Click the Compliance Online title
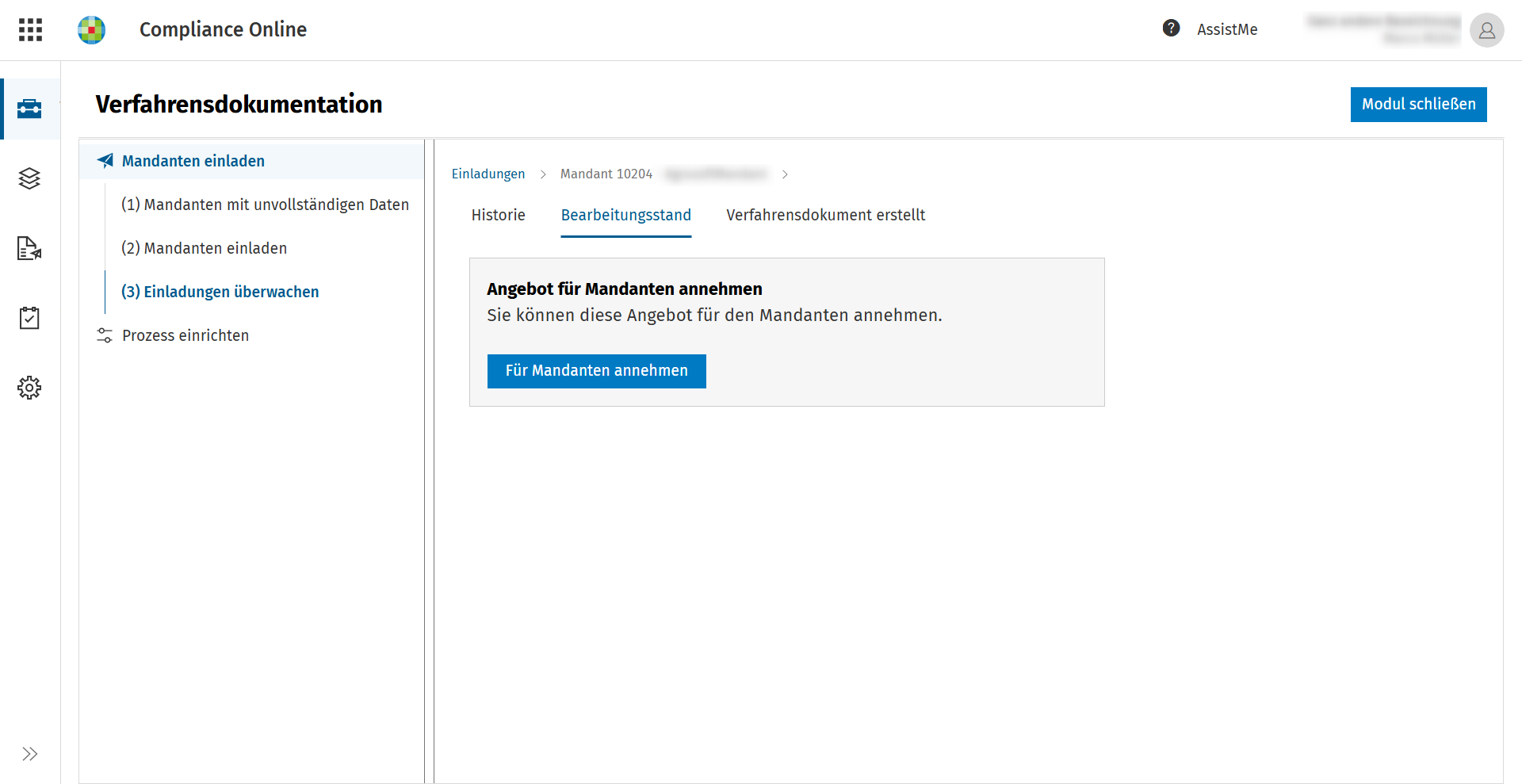 [223, 29]
